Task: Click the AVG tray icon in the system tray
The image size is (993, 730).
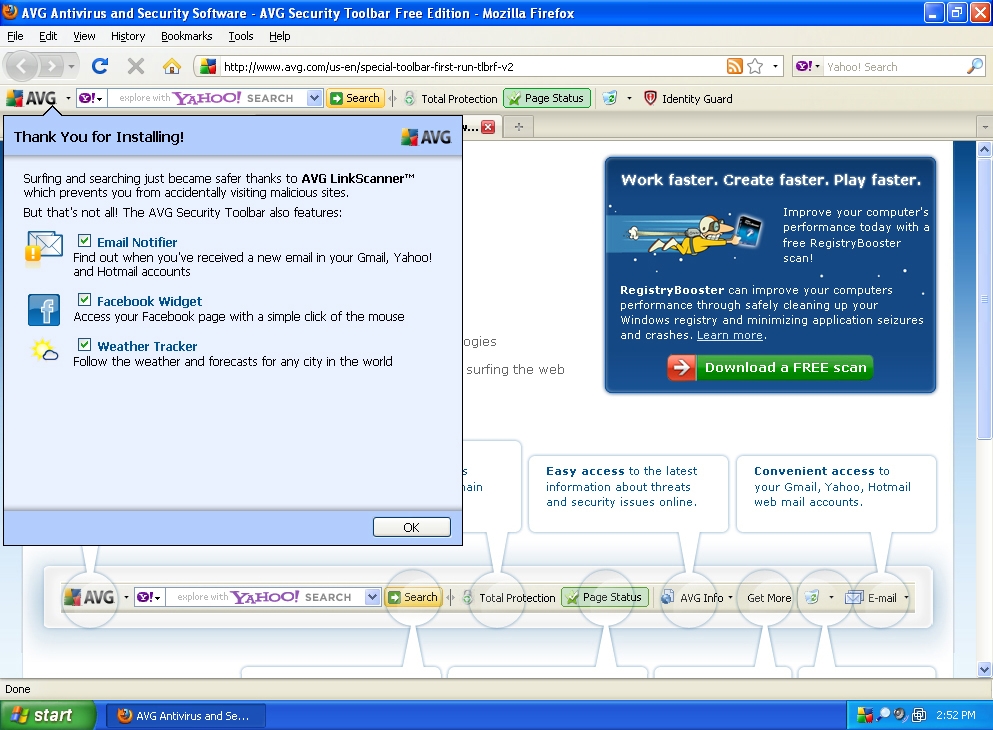Action: 864,715
